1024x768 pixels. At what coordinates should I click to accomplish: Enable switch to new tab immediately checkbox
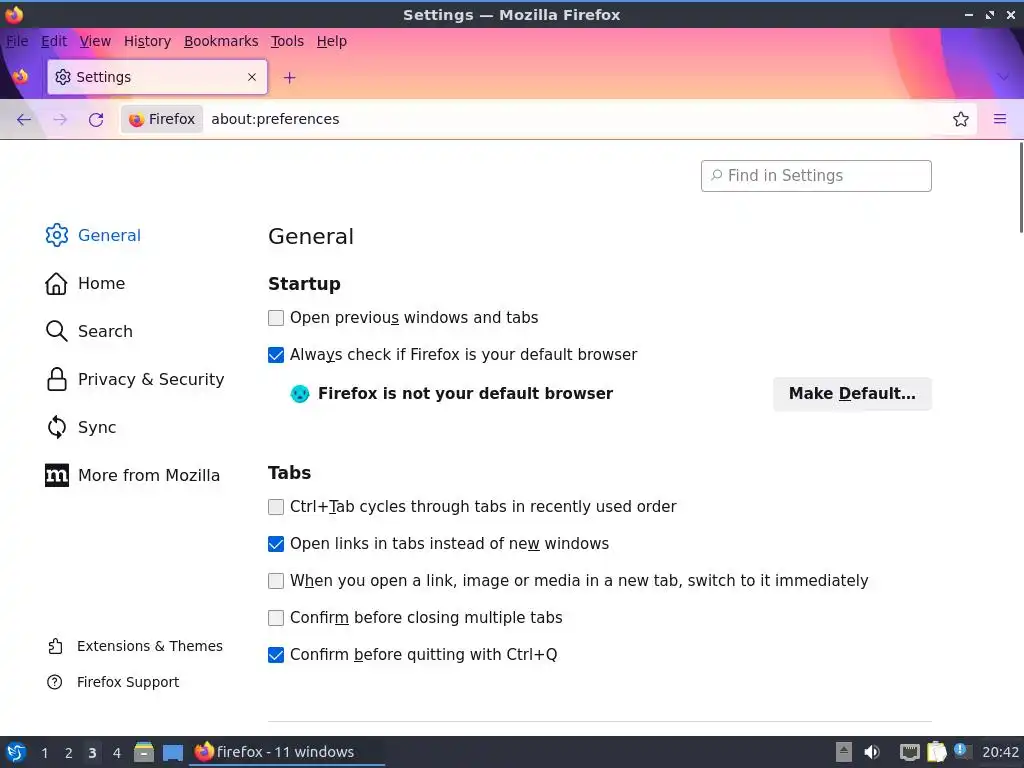point(276,581)
